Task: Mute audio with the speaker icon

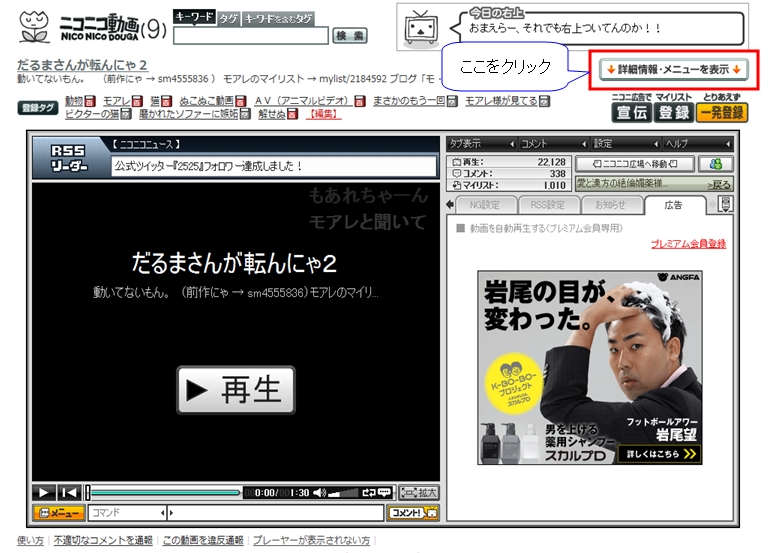Action: click(320, 492)
